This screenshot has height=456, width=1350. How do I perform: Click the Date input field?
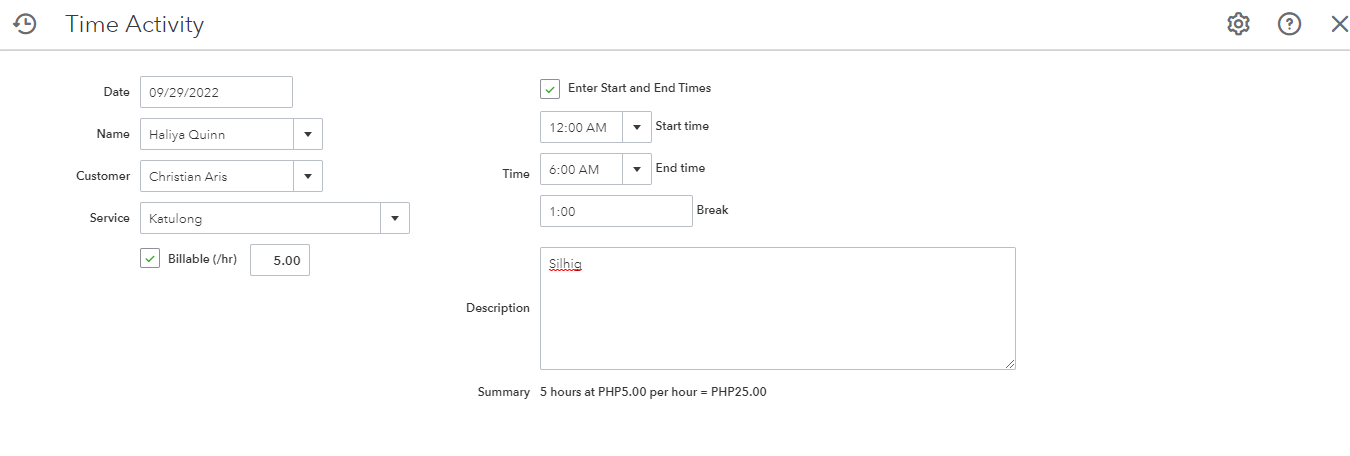tap(216, 92)
